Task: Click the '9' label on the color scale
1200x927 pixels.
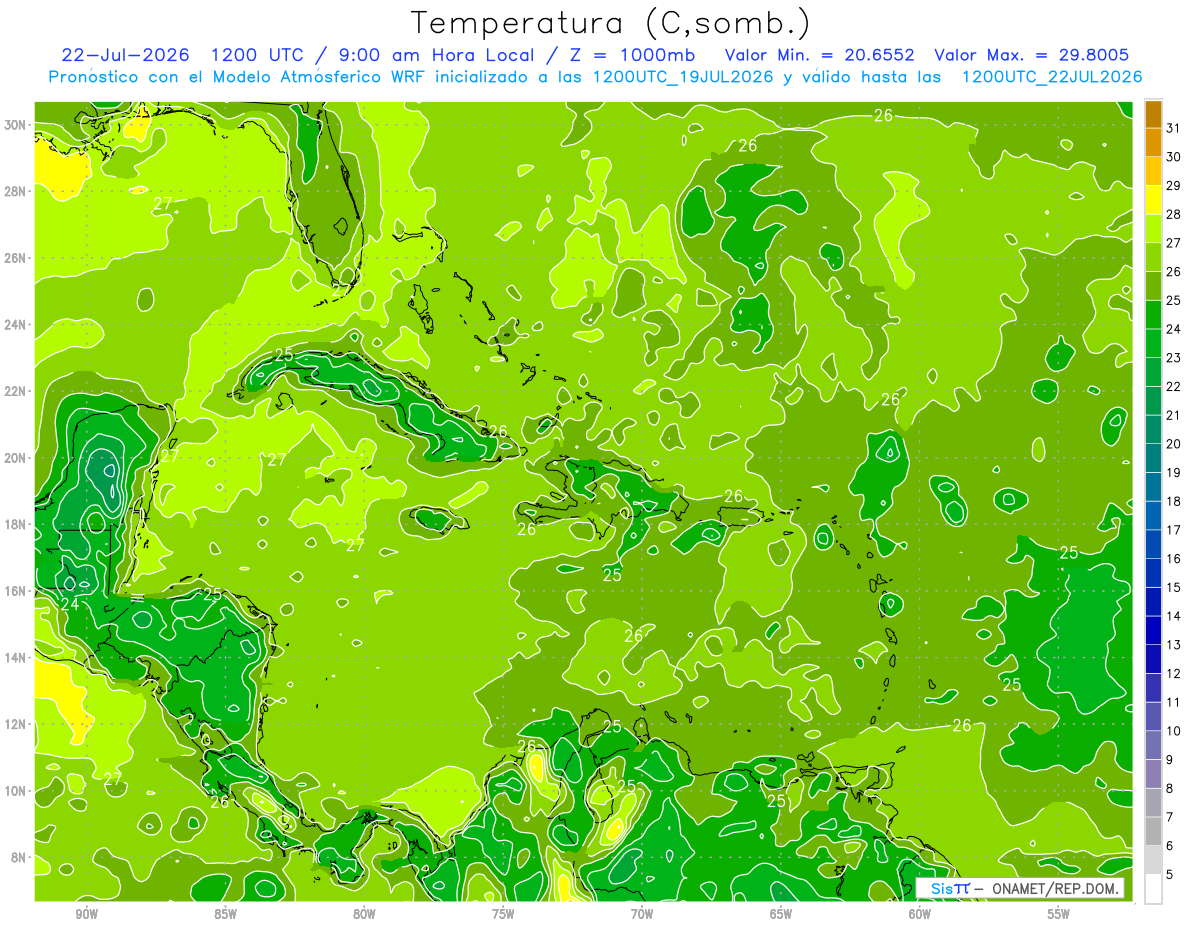Action: pos(1170,760)
